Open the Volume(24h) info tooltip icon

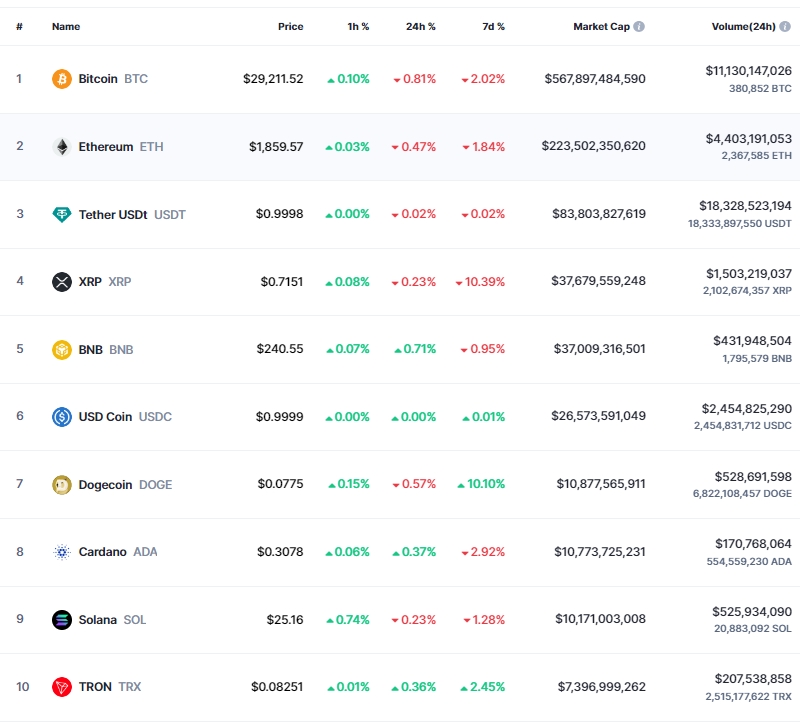coord(785,27)
